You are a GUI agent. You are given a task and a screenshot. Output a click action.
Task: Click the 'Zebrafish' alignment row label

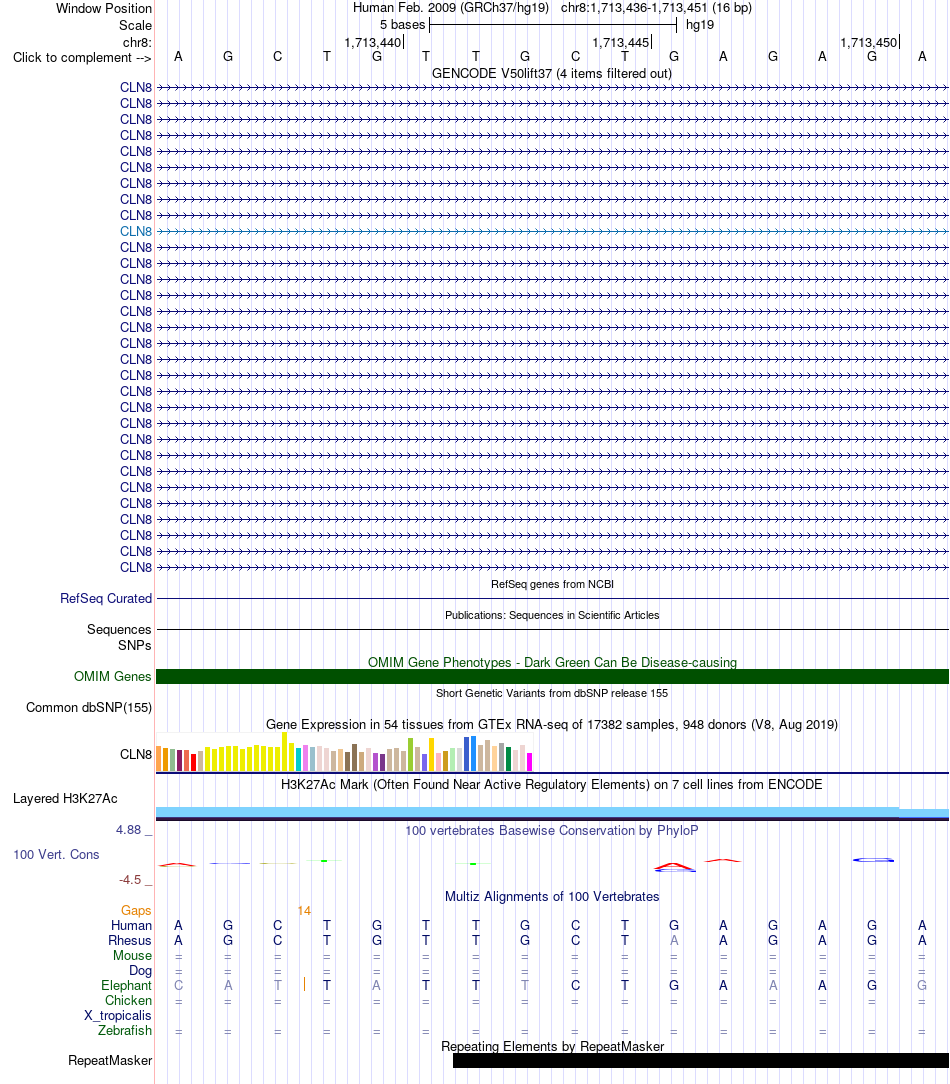pyautogui.click(x=124, y=1031)
